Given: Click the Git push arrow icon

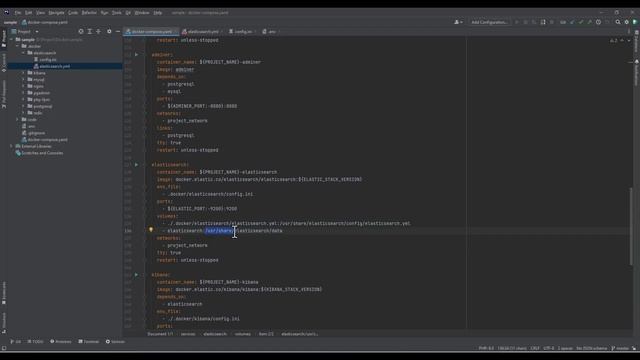Looking at the screenshot, I should [589, 22].
